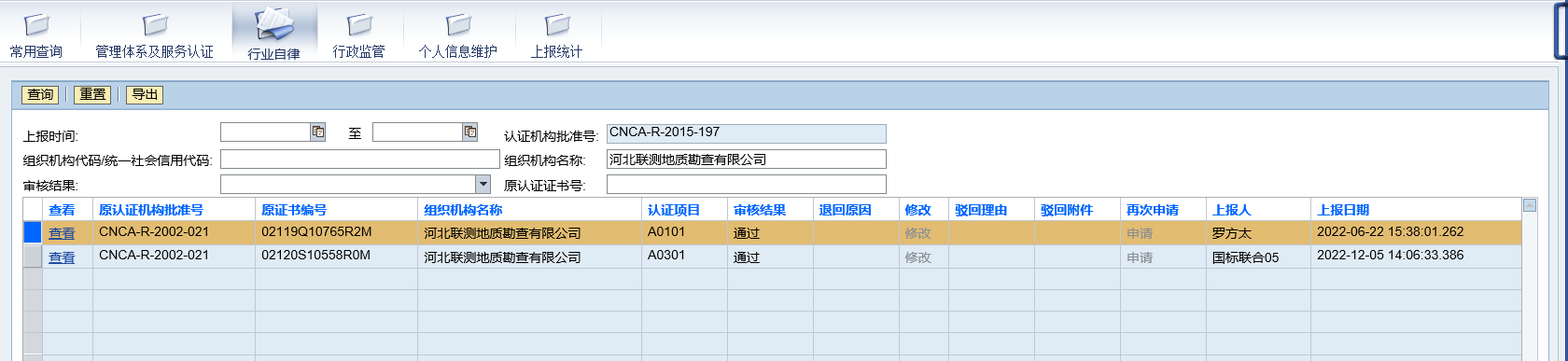This screenshot has width=1568, height=361.
Task: Select row selector for 02119Q10765R2M row
Action: [x=33, y=233]
